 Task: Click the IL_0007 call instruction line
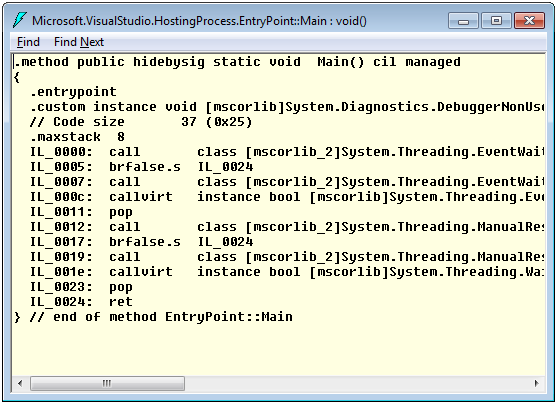tap(287, 182)
